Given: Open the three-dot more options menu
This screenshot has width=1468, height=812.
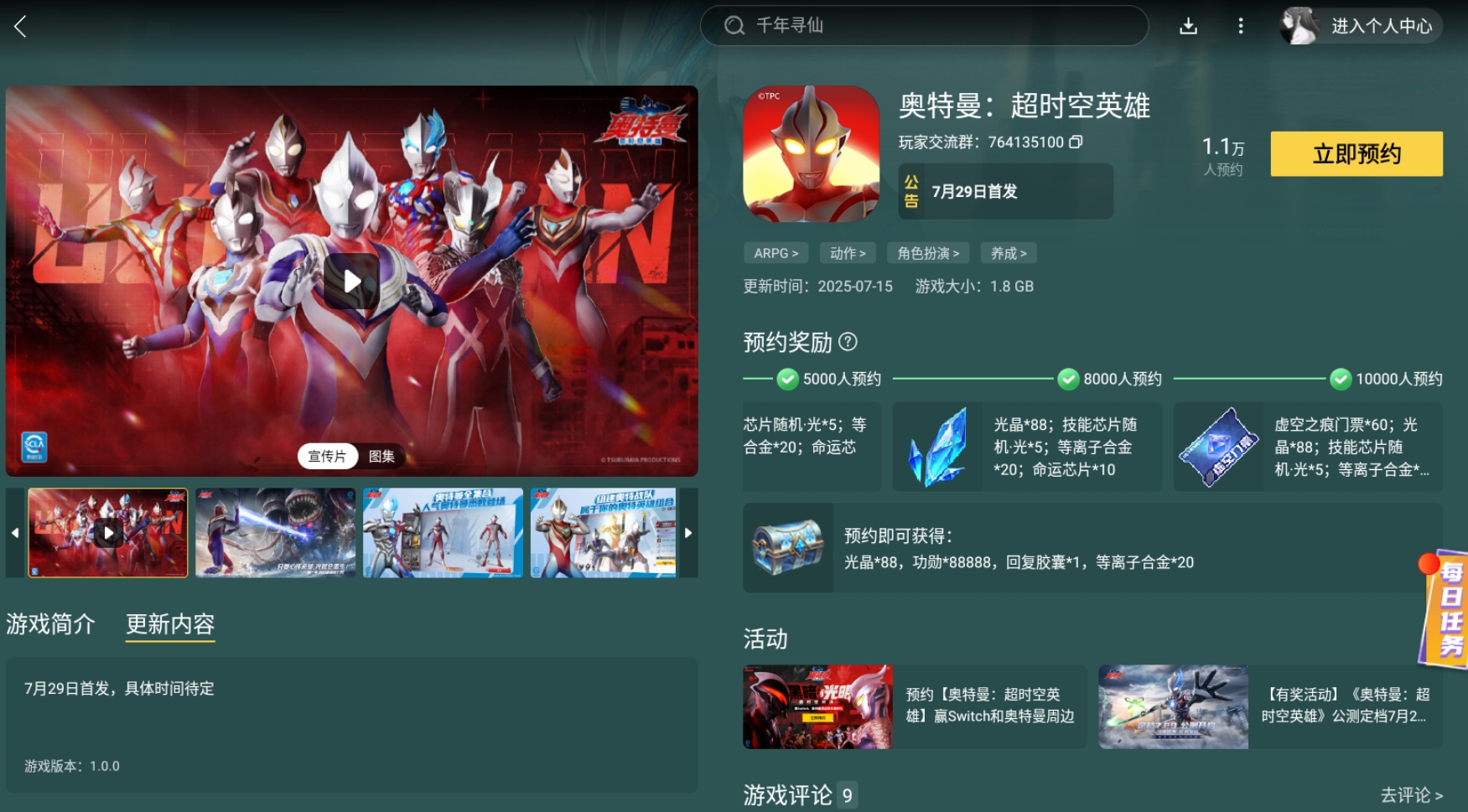Looking at the screenshot, I should pos(1241,26).
